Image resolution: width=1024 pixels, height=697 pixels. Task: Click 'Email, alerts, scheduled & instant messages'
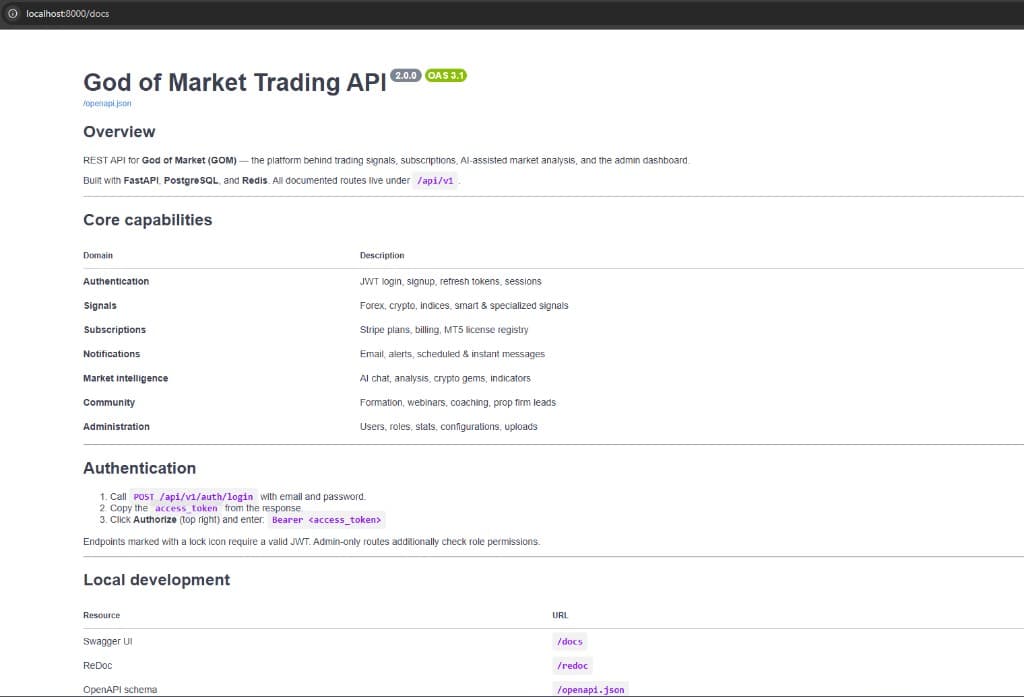tap(452, 353)
